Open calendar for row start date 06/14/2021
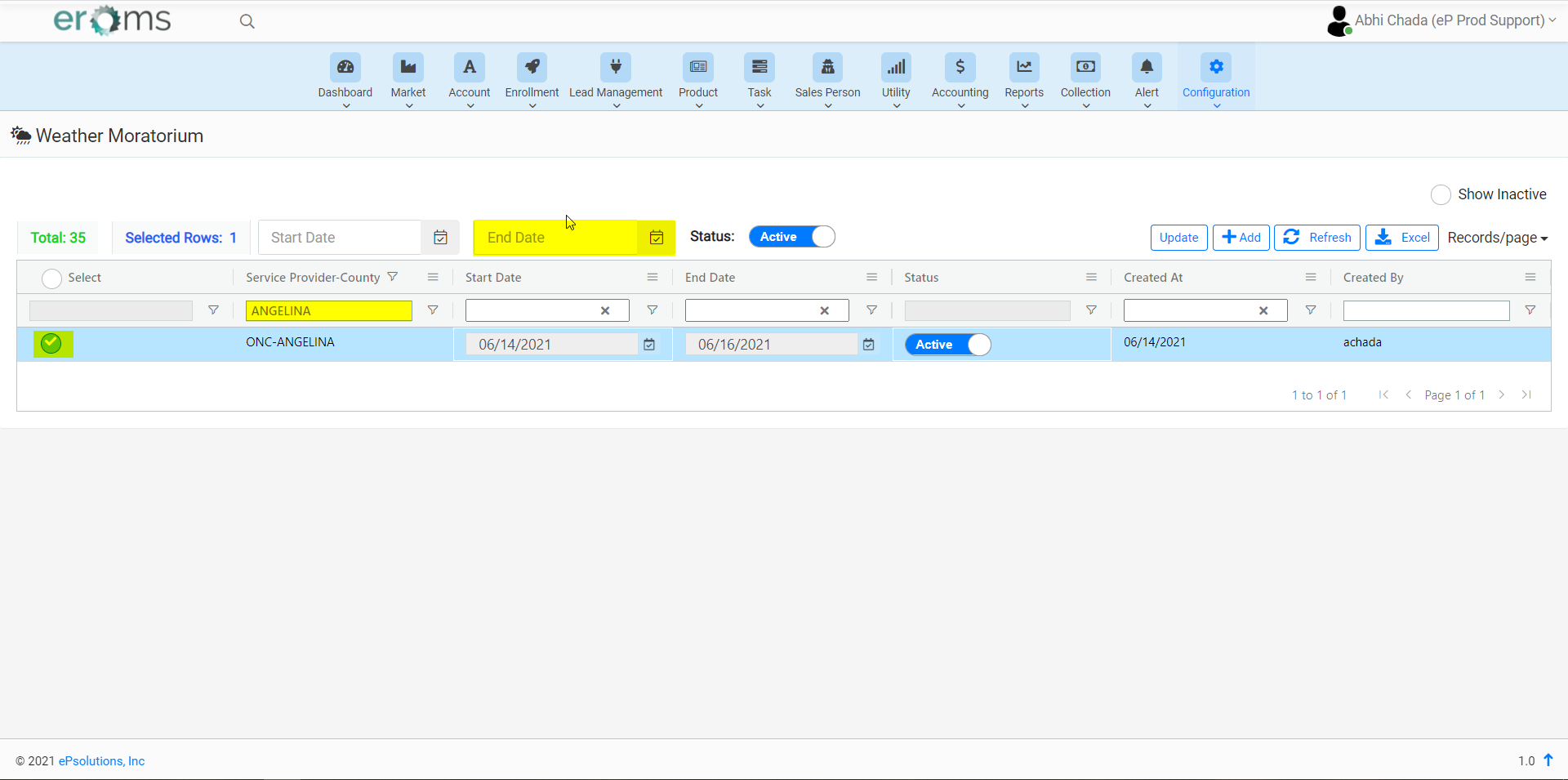Viewport: 1568px width, 780px height. point(649,345)
